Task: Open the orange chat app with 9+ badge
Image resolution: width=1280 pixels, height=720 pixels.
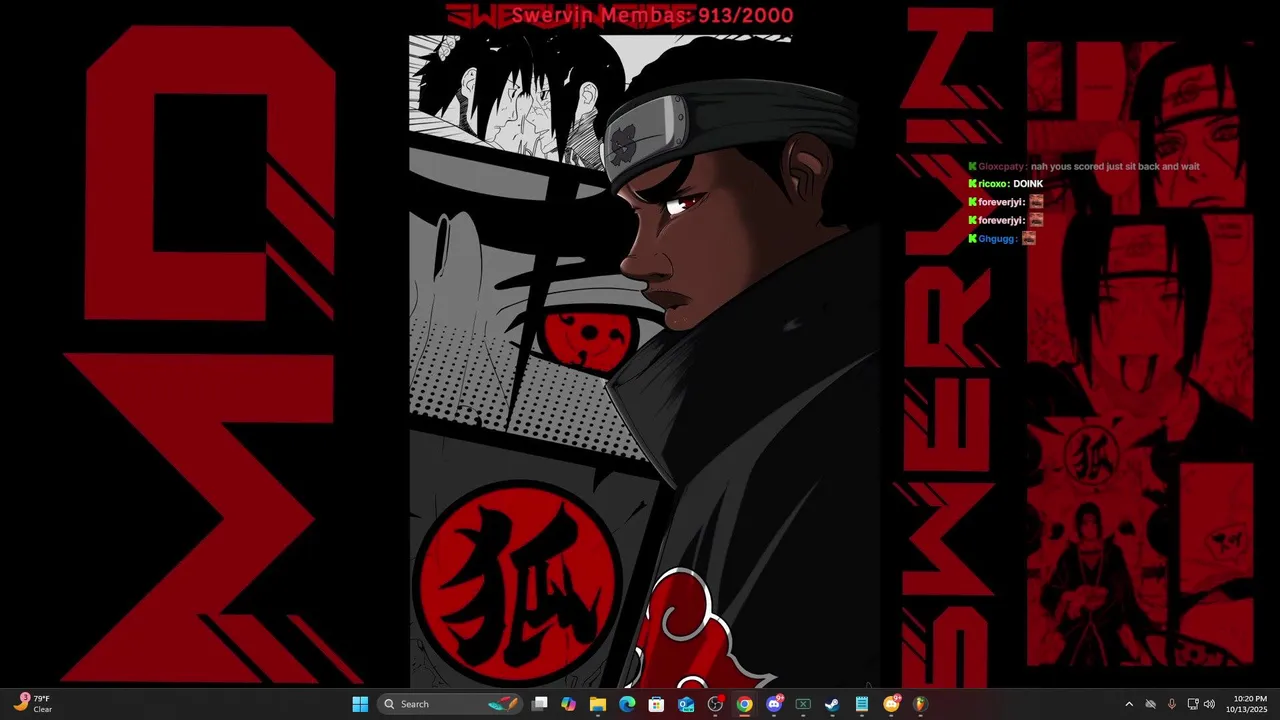Action: (892, 704)
